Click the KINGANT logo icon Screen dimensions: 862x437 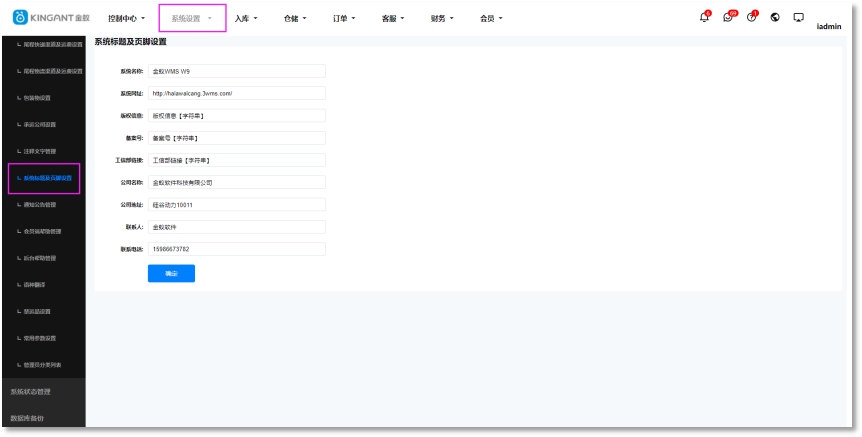tap(20, 18)
